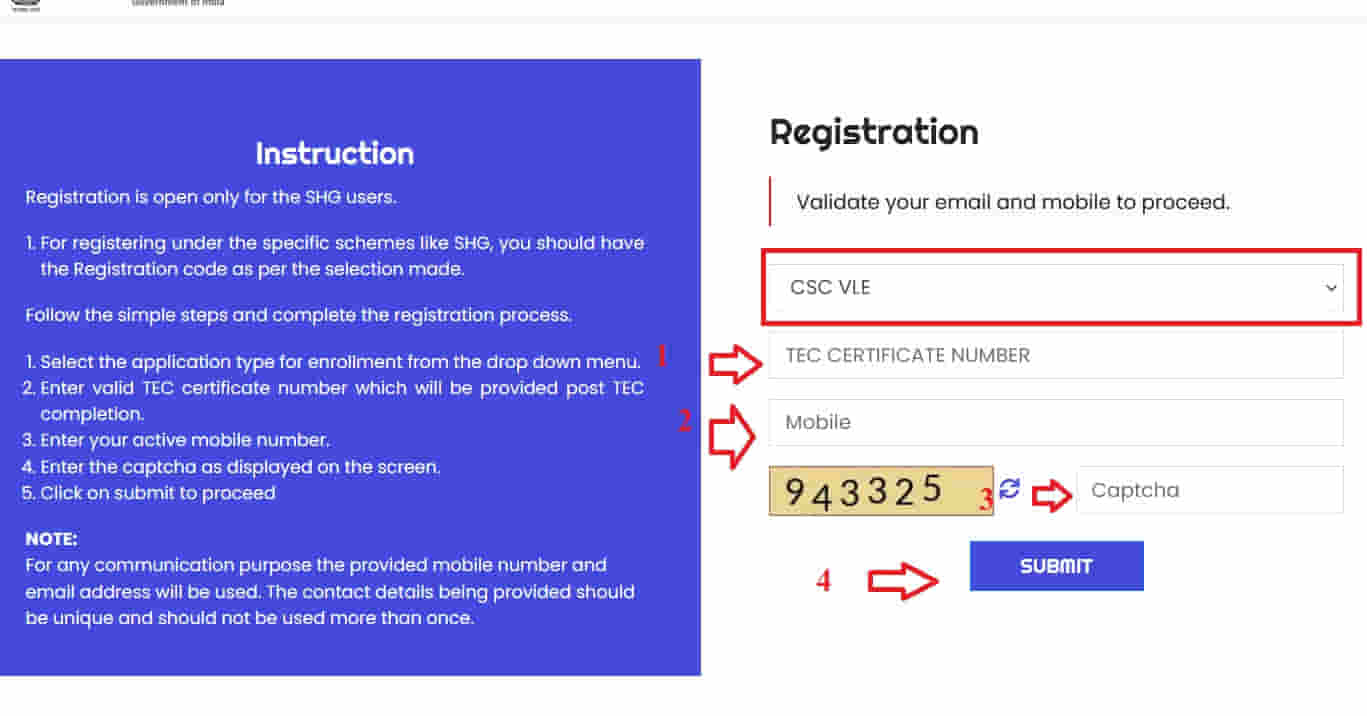Image resolution: width=1367 pixels, height=716 pixels.
Task: Click the Instruction panel title
Action: [x=335, y=153]
